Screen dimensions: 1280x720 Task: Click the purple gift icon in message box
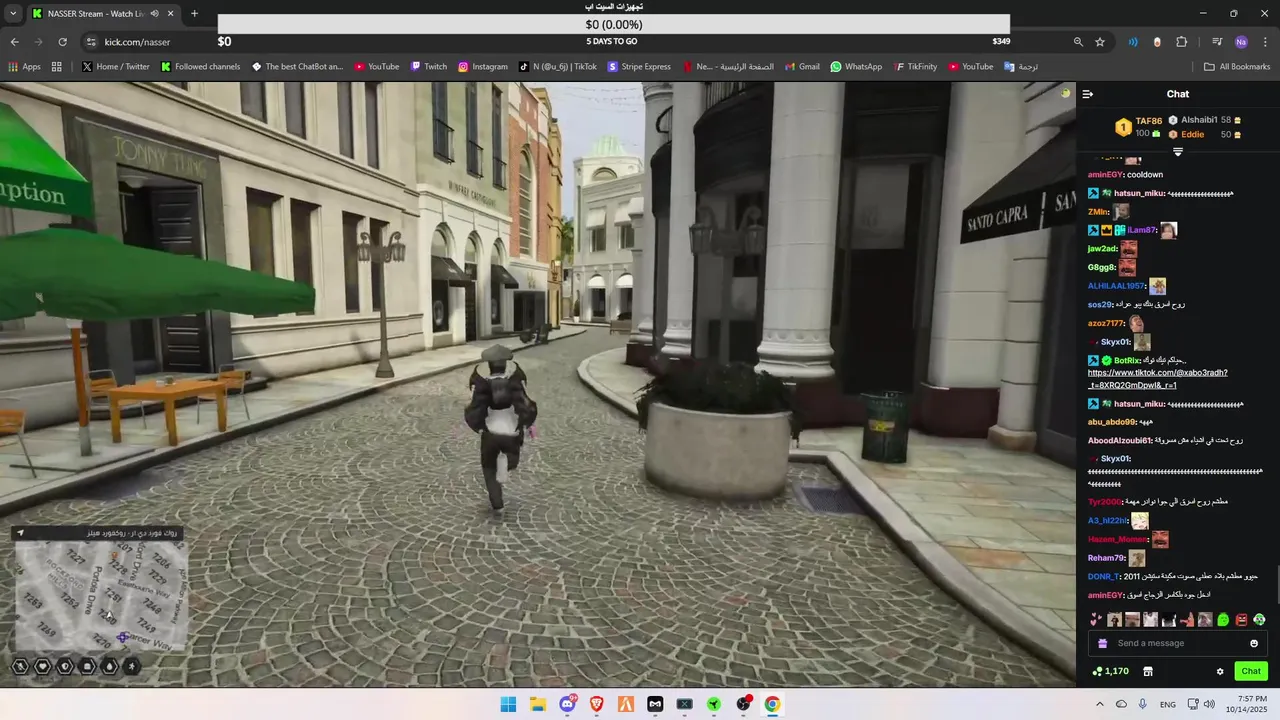(x=1102, y=643)
